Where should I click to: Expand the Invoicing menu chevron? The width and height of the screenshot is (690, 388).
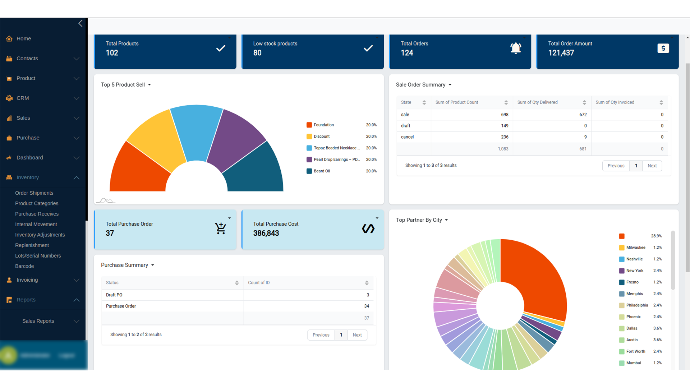77,280
